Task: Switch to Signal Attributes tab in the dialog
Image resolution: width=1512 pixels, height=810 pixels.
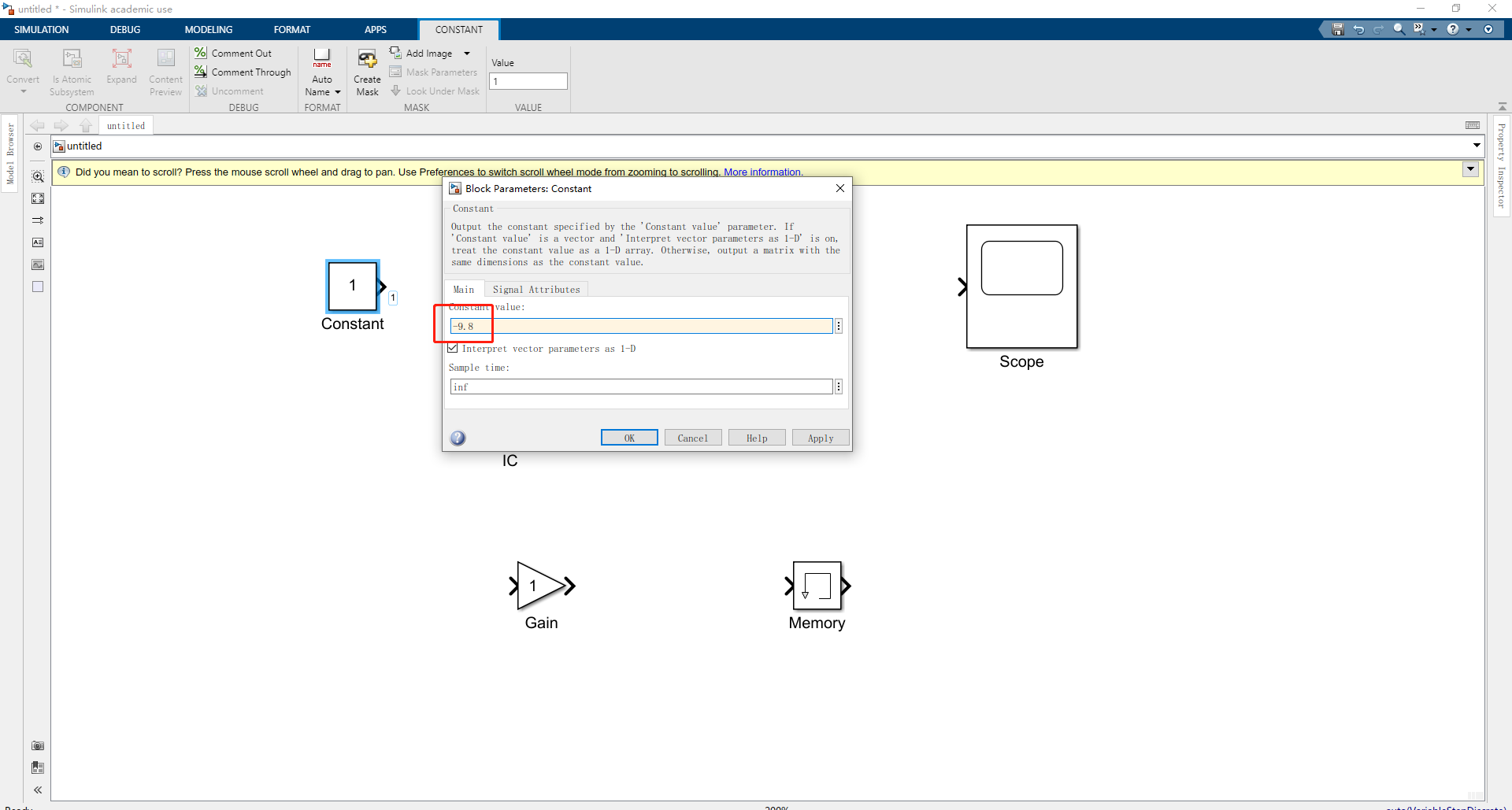Action: (536, 290)
